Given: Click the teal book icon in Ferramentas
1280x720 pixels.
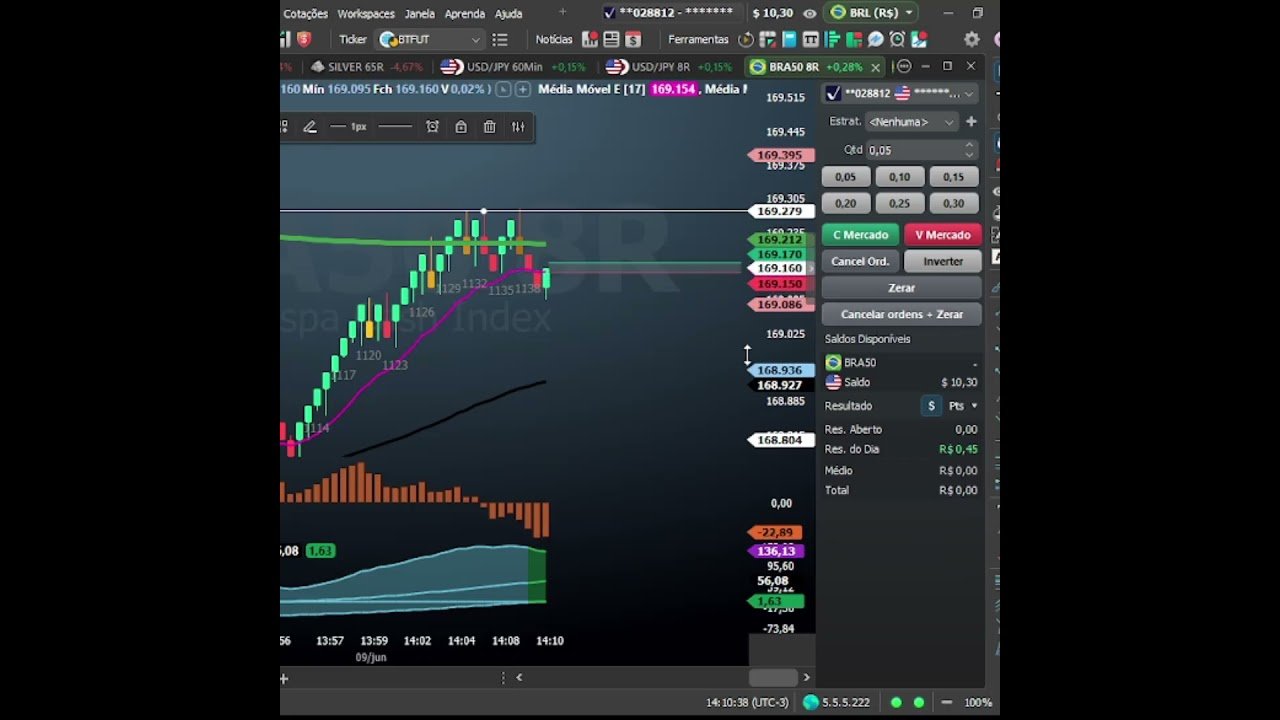Looking at the screenshot, I should tap(789, 40).
